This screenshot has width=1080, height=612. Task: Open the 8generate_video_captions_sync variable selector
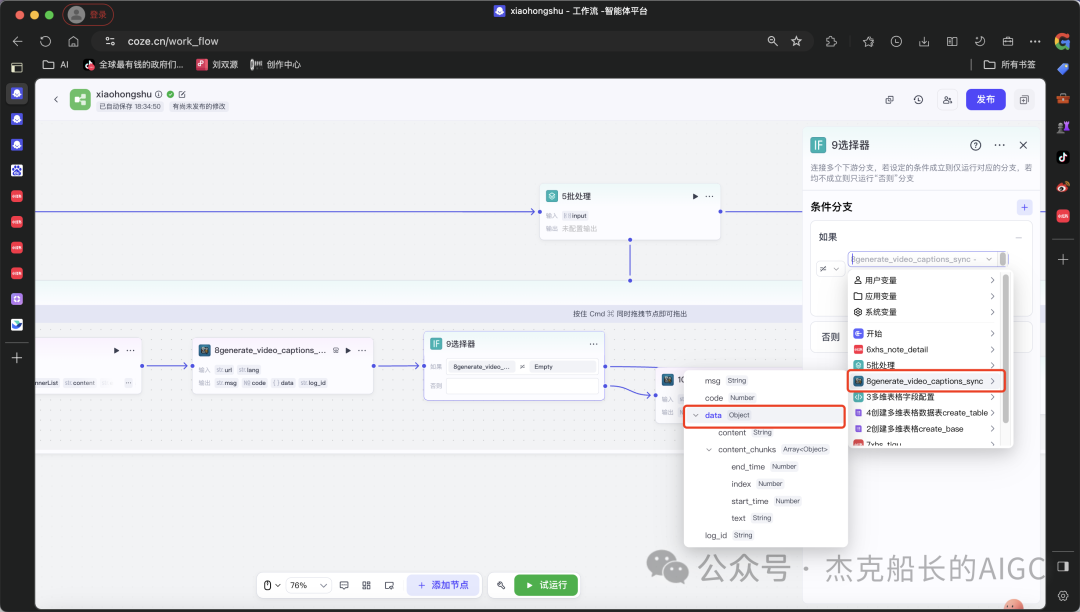coord(923,260)
